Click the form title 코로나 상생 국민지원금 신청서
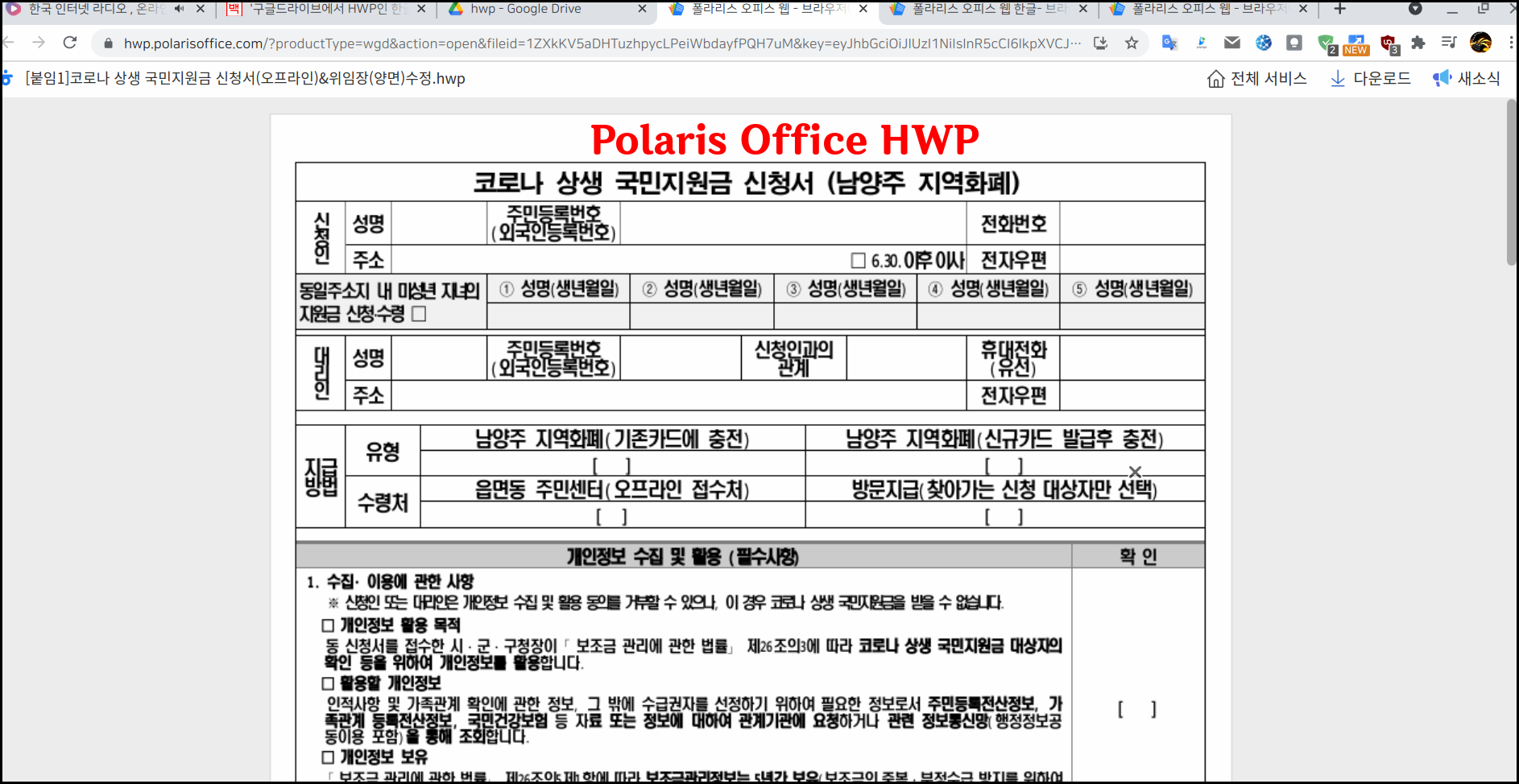 (x=746, y=183)
